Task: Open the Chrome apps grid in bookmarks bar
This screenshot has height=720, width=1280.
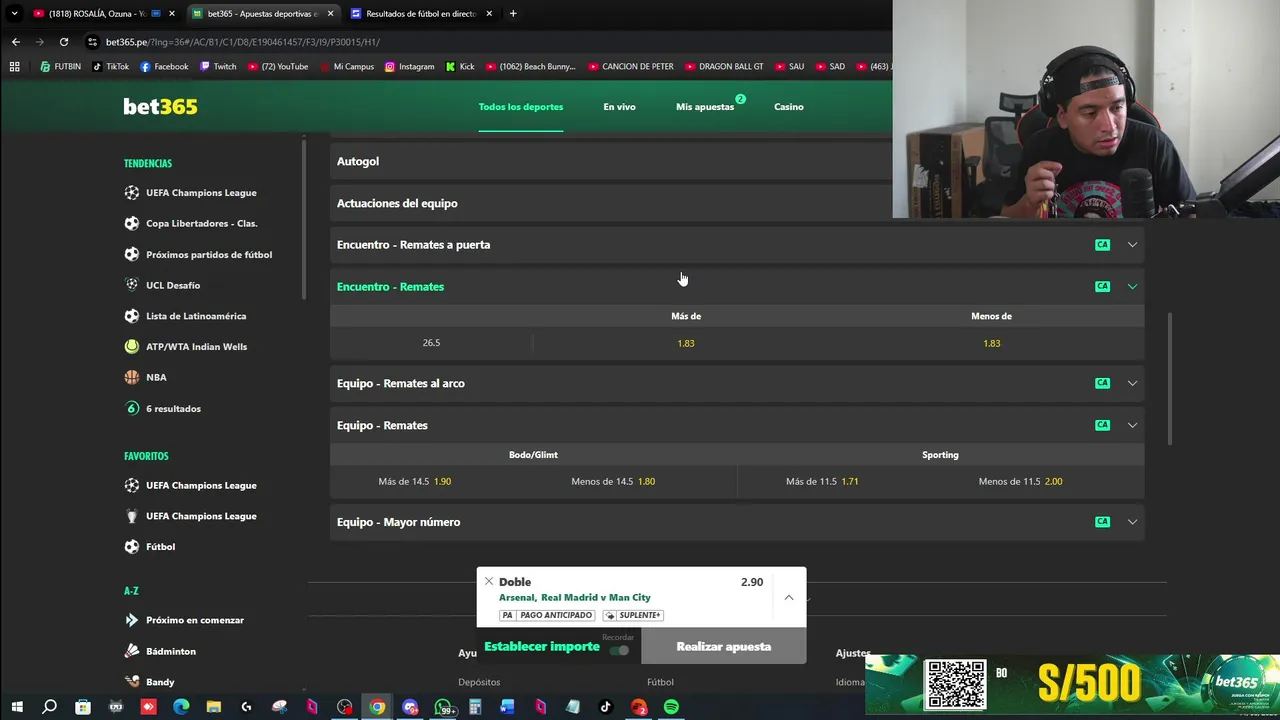Action: [x=14, y=66]
